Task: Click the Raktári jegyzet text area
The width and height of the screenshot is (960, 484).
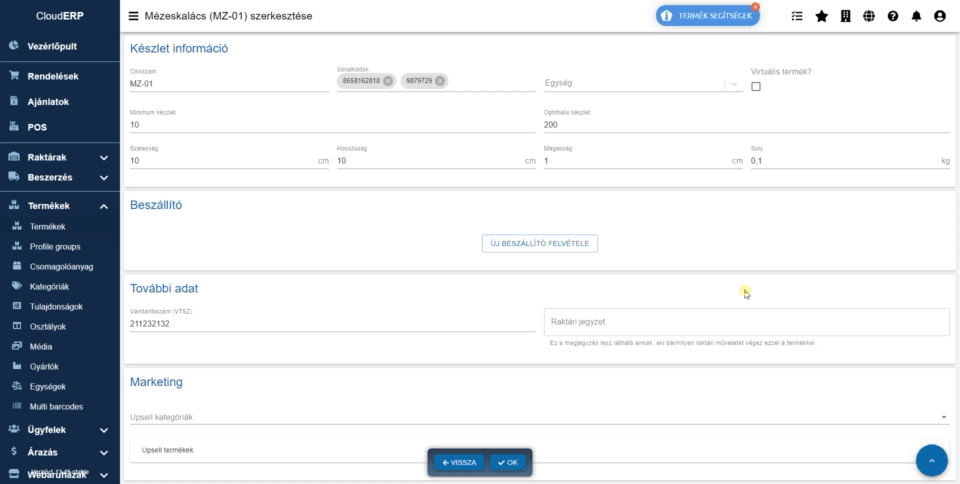Action: click(x=746, y=322)
